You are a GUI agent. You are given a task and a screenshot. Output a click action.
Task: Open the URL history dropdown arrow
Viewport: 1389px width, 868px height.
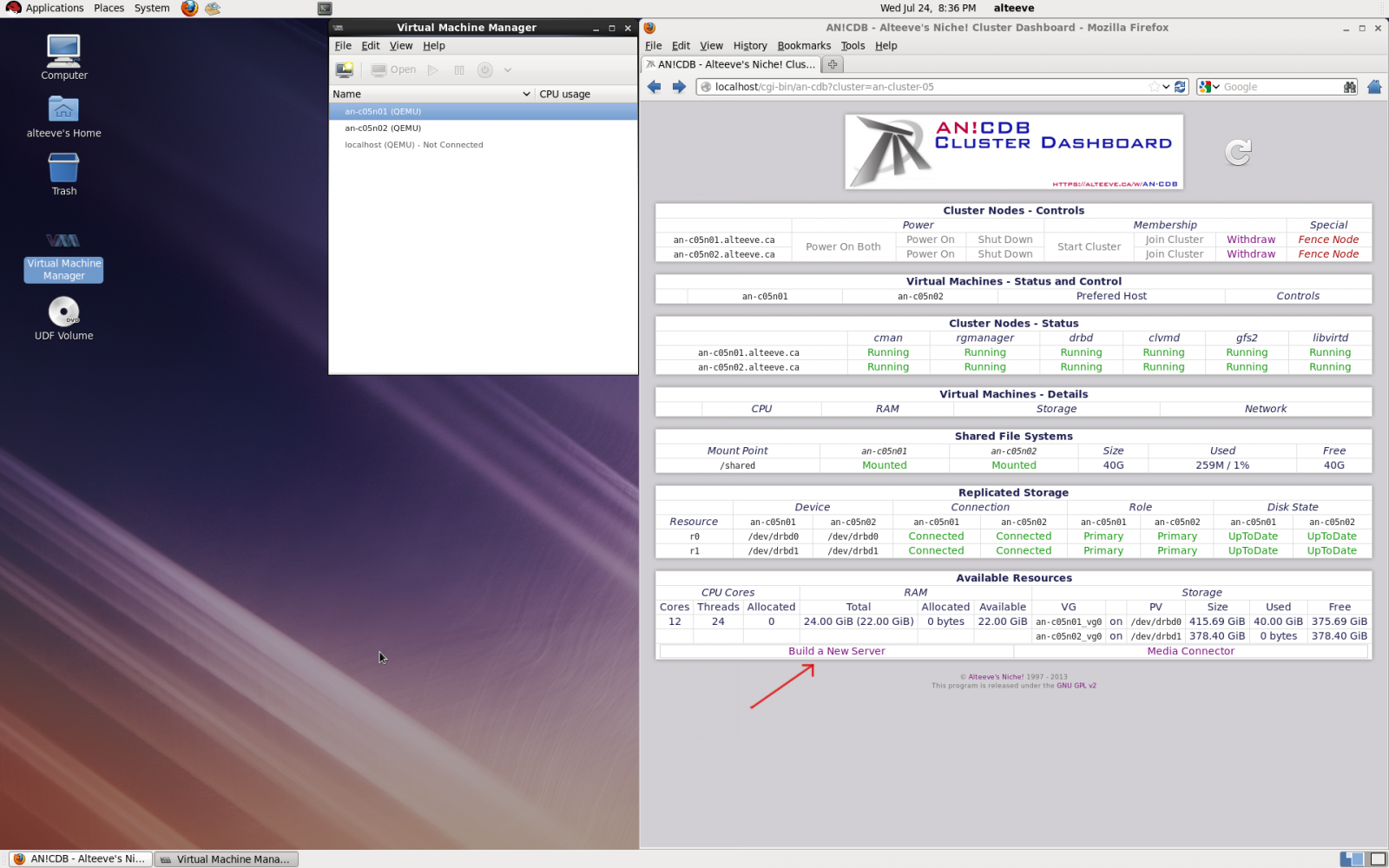[x=1166, y=87]
